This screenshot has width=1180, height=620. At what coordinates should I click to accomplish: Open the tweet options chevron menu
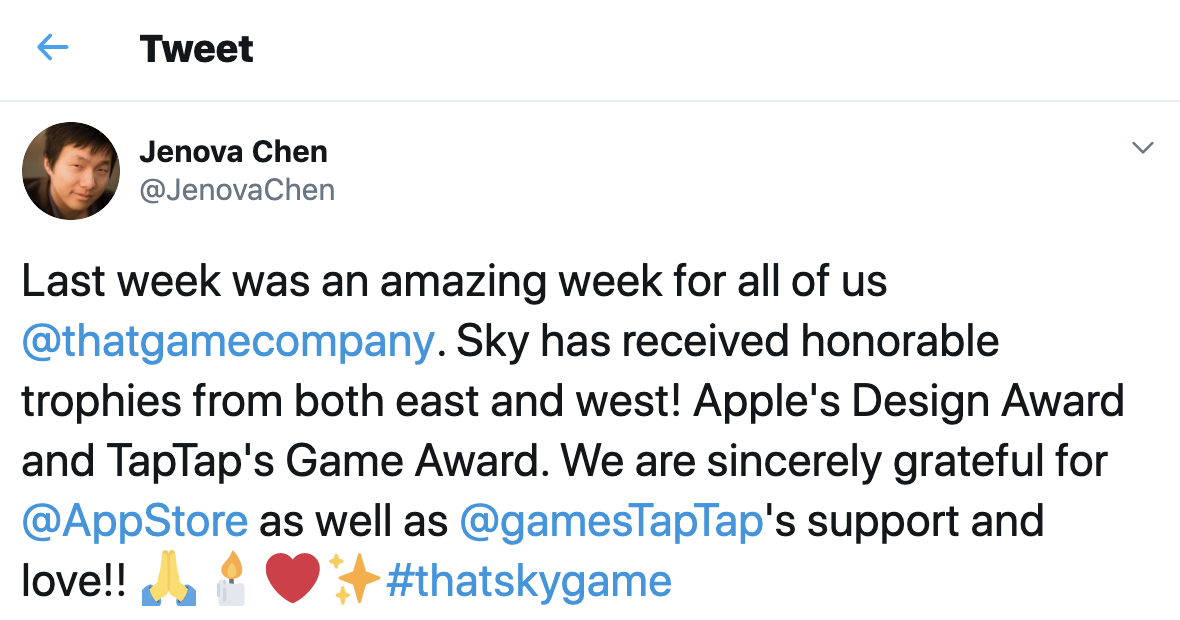point(1141,149)
